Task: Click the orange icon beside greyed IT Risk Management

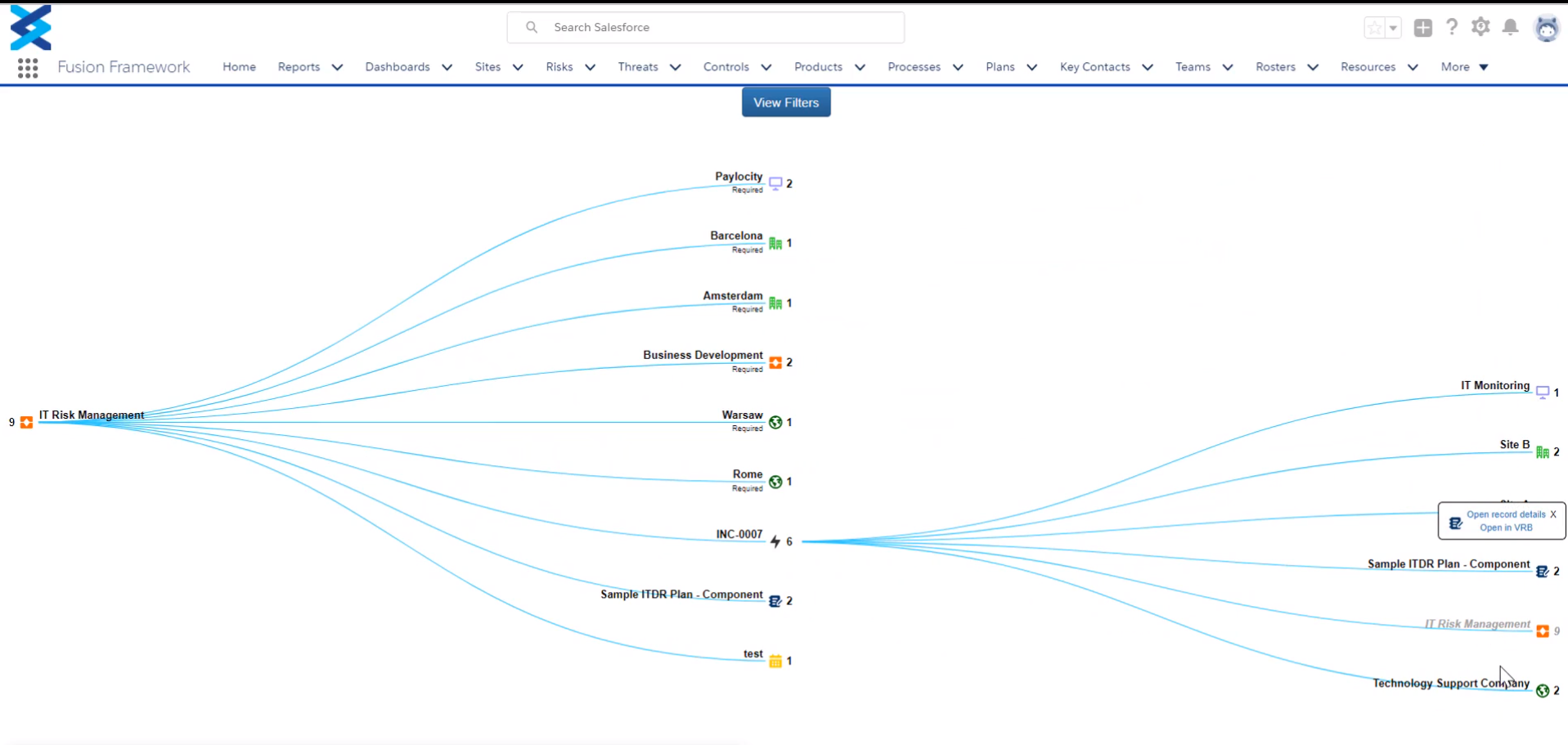Action: pyautogui.click(x=1543, y=631)
